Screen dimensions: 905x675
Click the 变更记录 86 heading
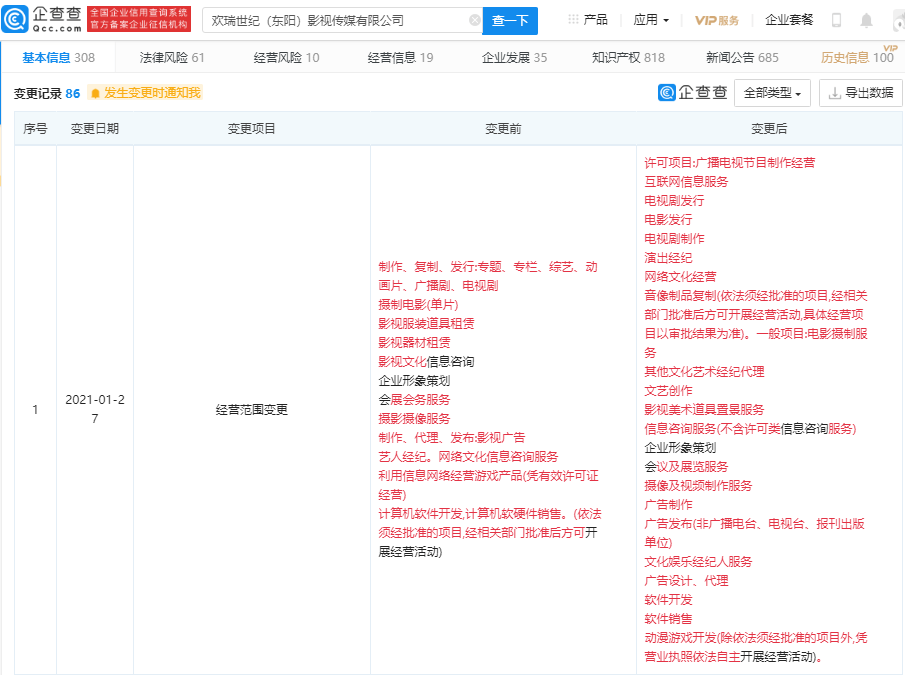47,93
